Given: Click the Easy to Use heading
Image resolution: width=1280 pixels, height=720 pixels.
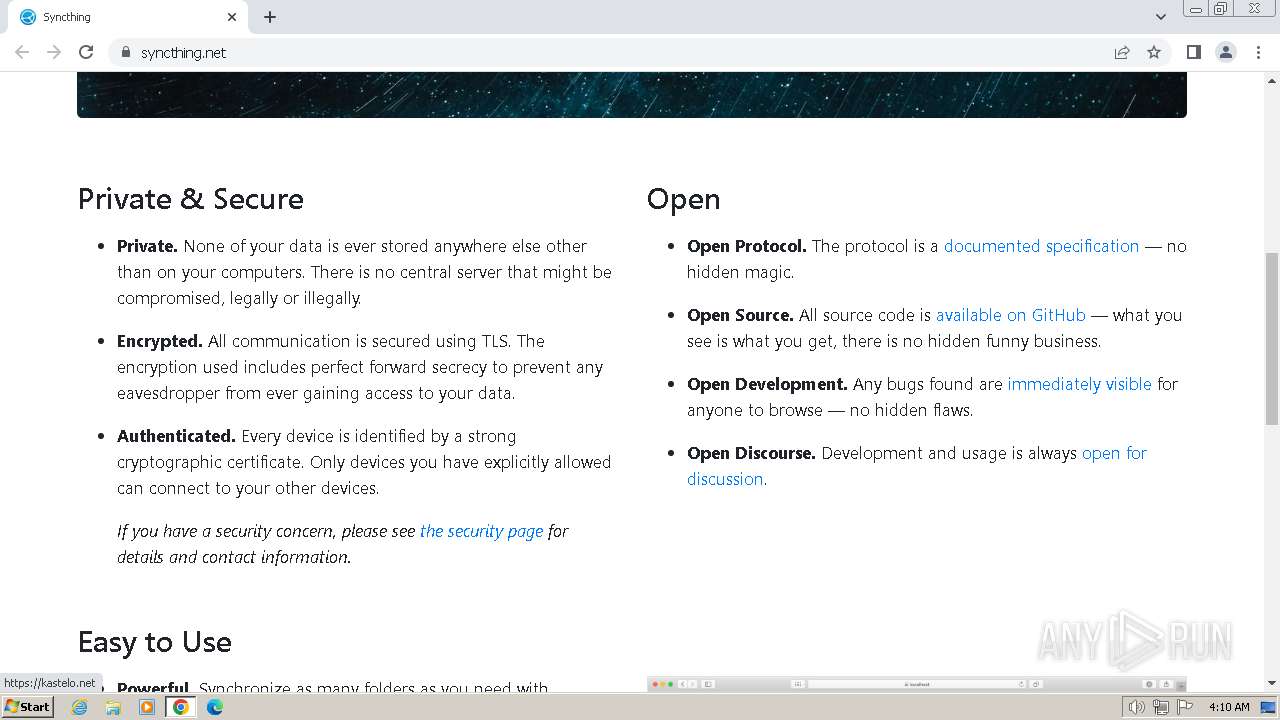Looking at the screenshot, I should tap(154, 642).
